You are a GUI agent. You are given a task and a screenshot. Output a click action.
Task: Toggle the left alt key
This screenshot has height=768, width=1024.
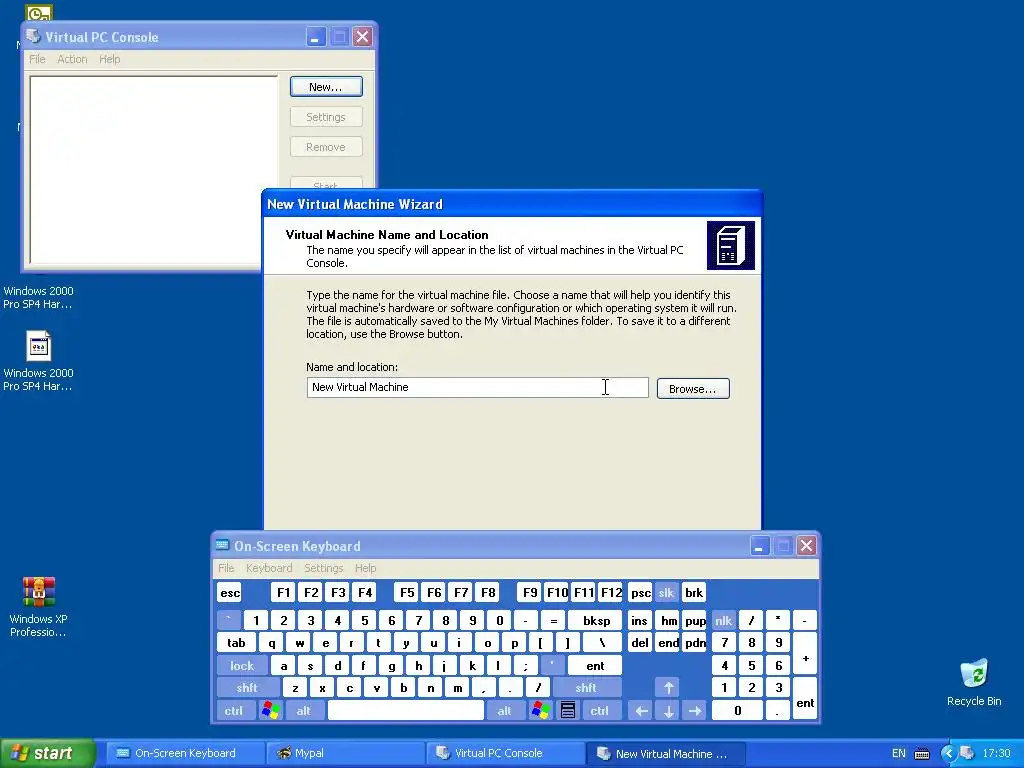[x=304, y=711]
